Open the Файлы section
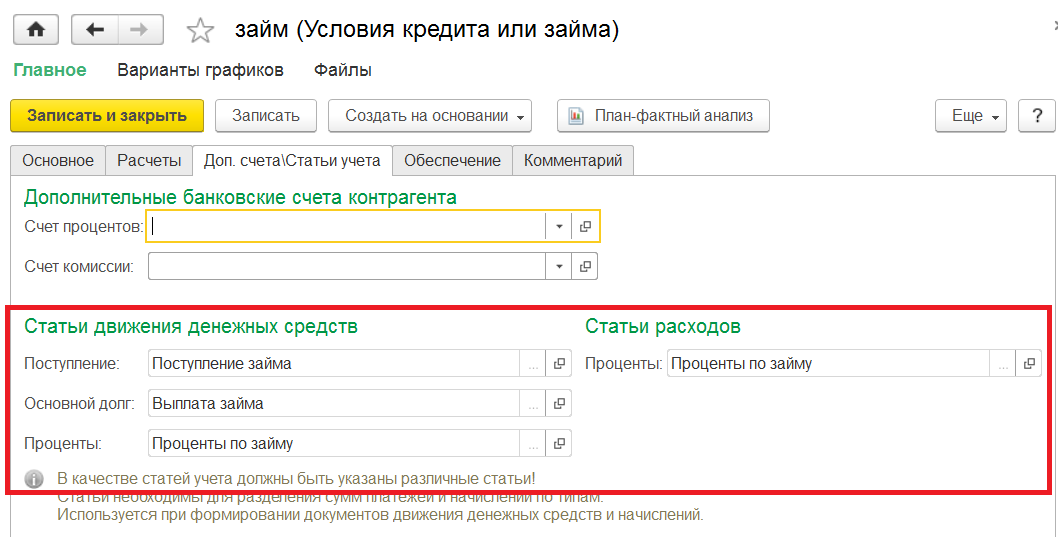This screenshot has width=1058, height=537. pos(343,70)
